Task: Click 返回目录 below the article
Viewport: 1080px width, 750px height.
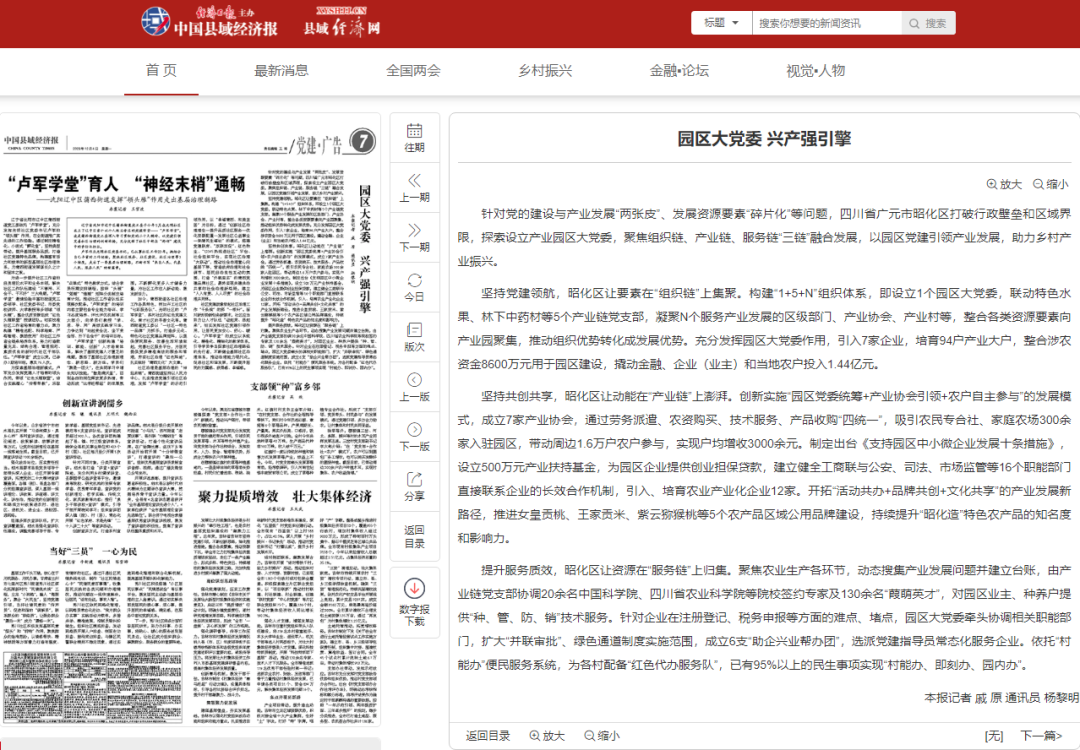Action: click(x=488, y=736)
